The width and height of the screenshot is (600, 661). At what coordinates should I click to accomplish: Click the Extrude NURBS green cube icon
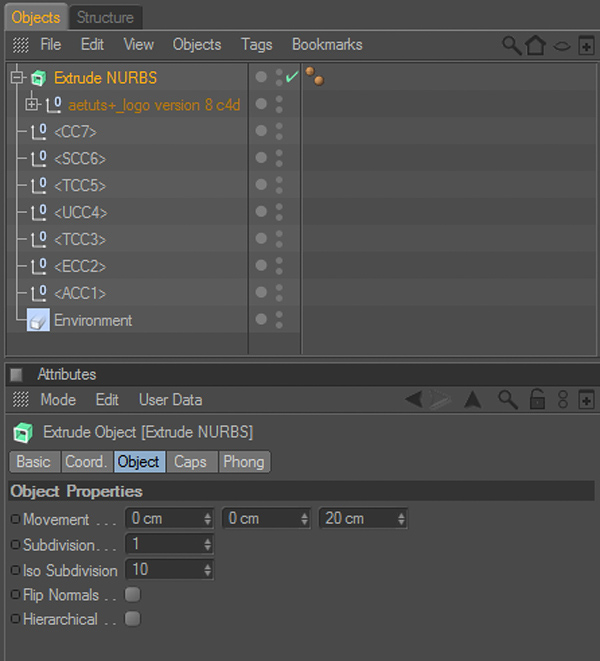(x=38, y=78)
